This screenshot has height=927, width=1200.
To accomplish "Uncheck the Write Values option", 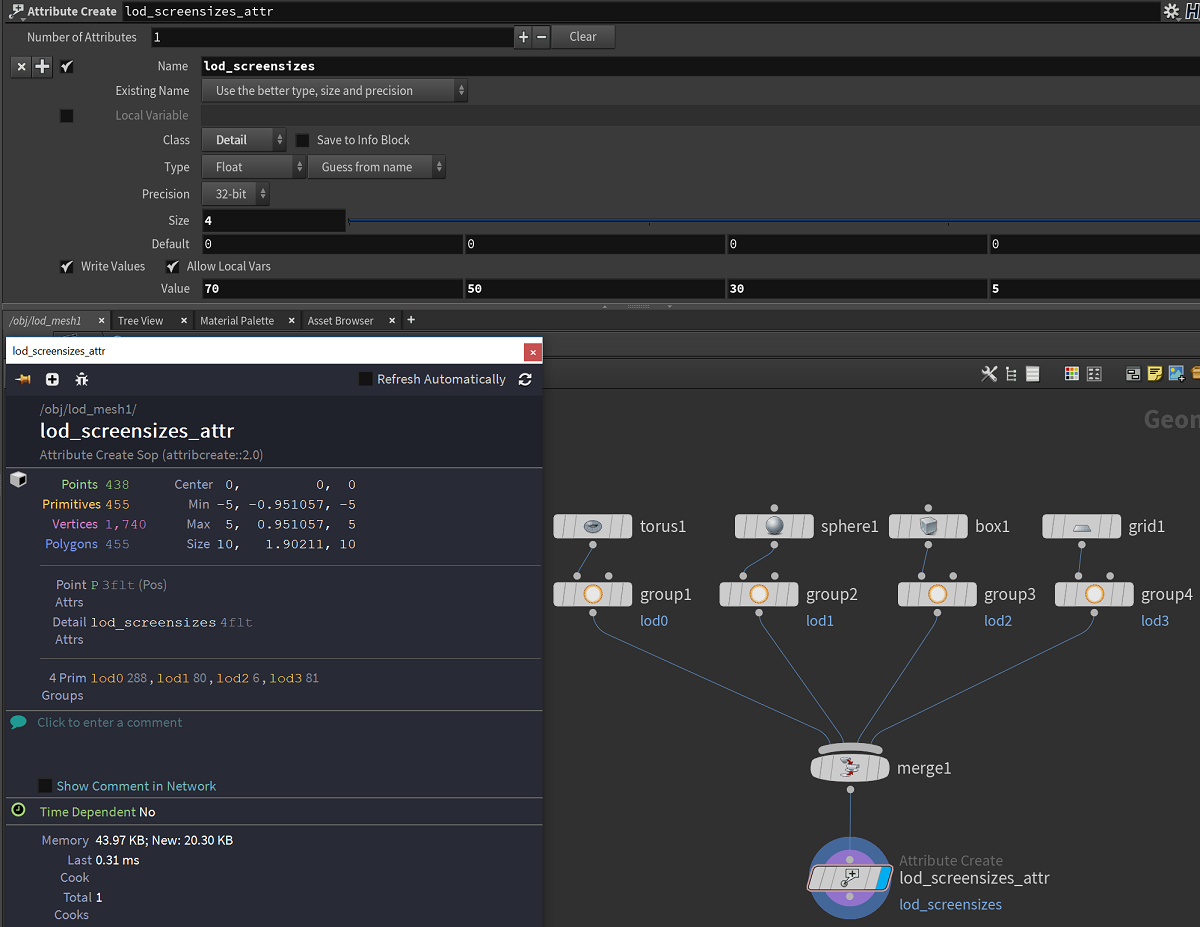I will [x=67, y=267].
